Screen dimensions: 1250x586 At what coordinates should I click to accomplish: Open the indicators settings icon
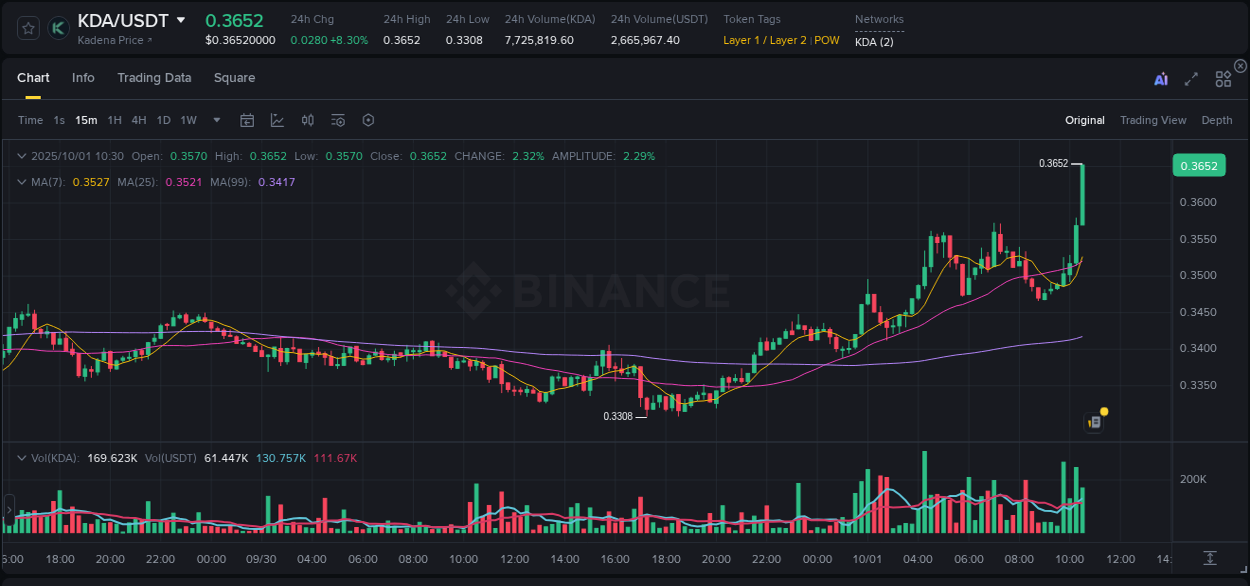click(x=337, y=120)
